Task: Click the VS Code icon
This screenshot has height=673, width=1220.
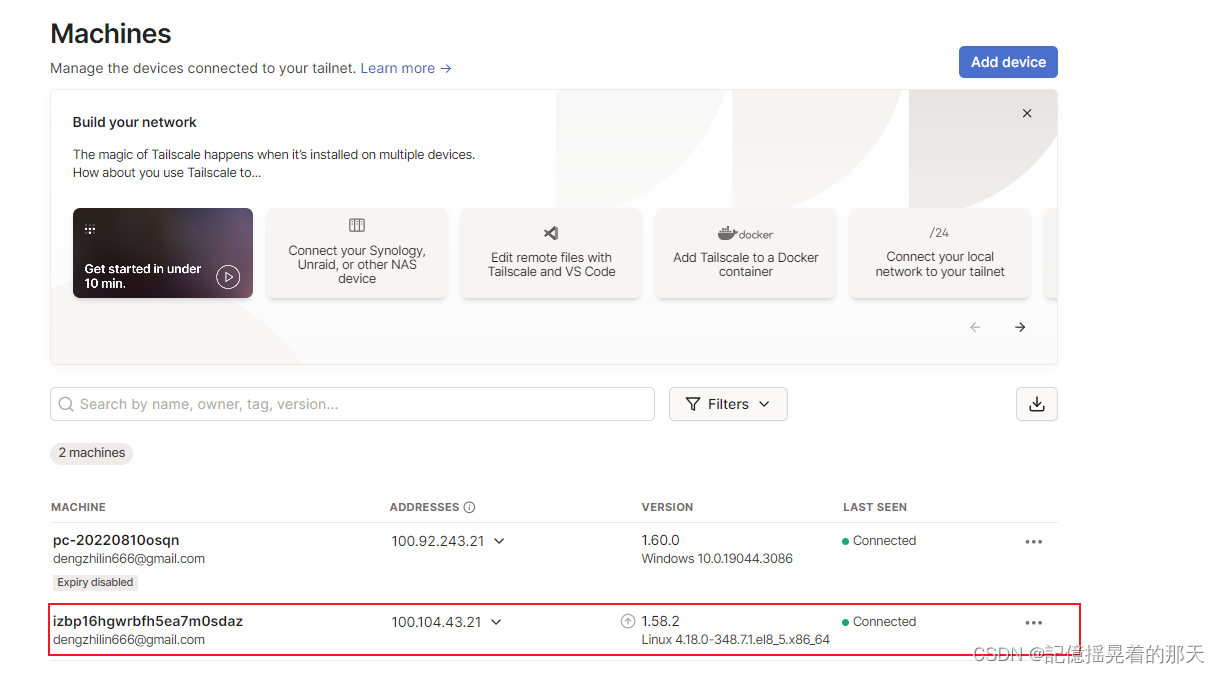Action: (551, 233)
